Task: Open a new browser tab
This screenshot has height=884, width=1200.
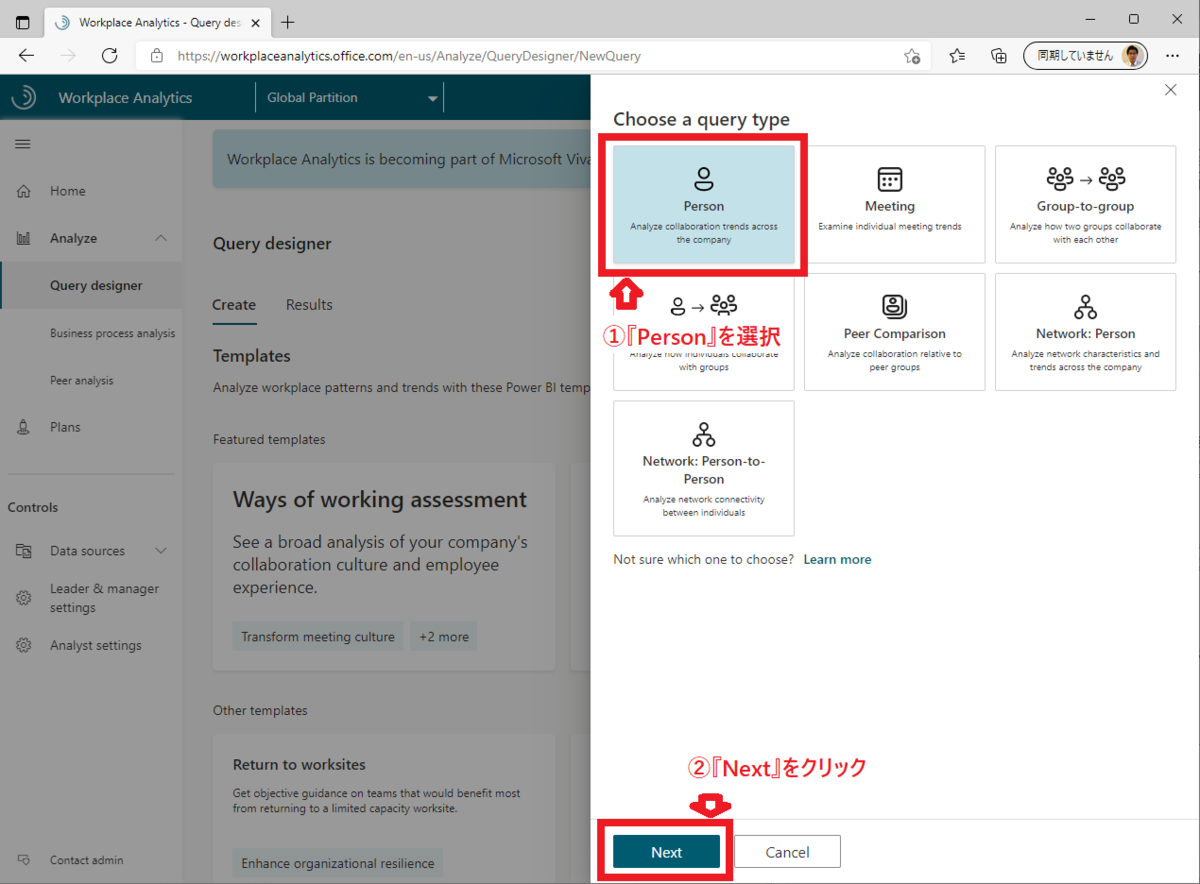Action: pyautogui.click(x=288, y=21)
